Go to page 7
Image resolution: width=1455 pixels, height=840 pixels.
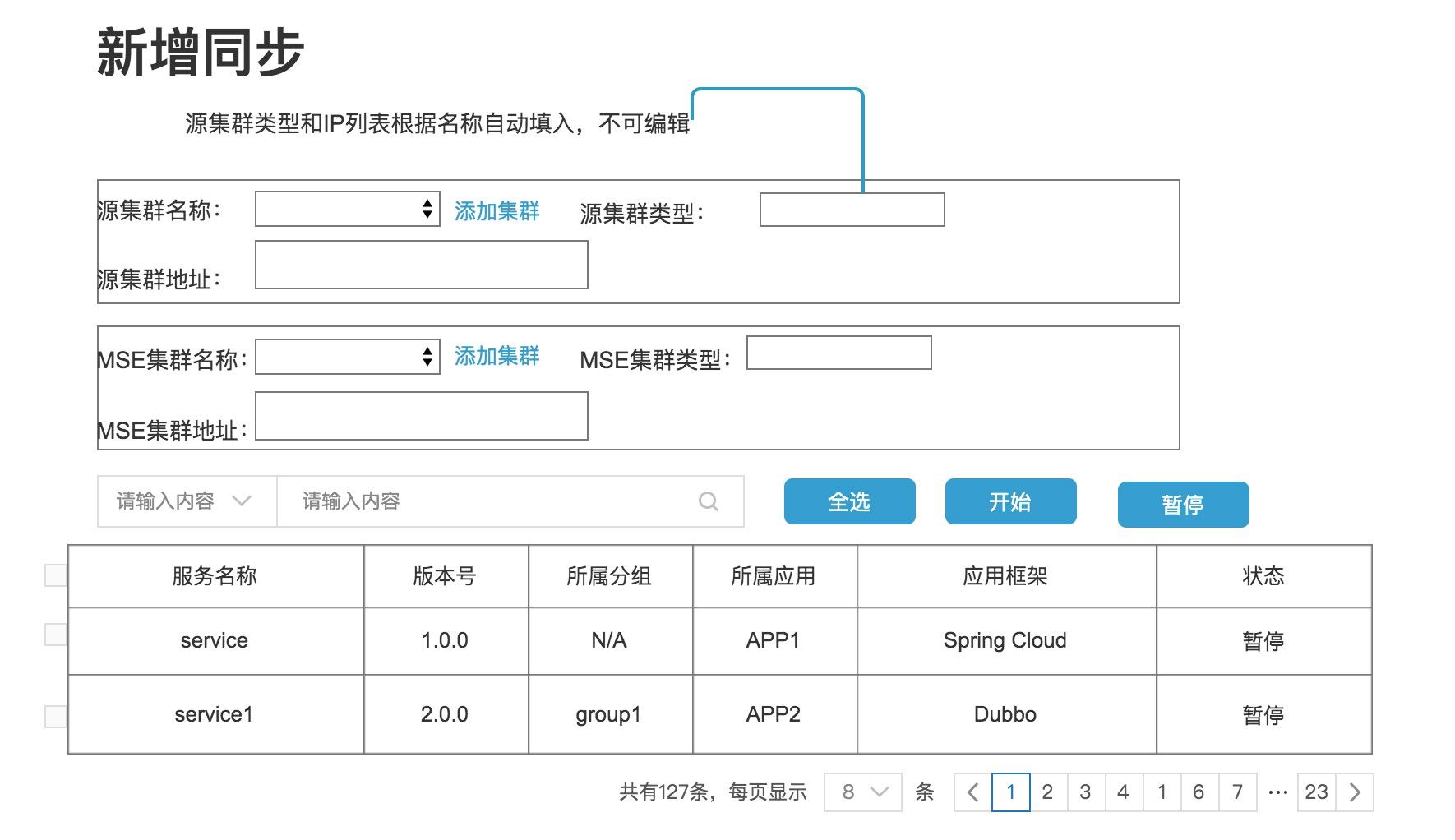pos(1237,792)
